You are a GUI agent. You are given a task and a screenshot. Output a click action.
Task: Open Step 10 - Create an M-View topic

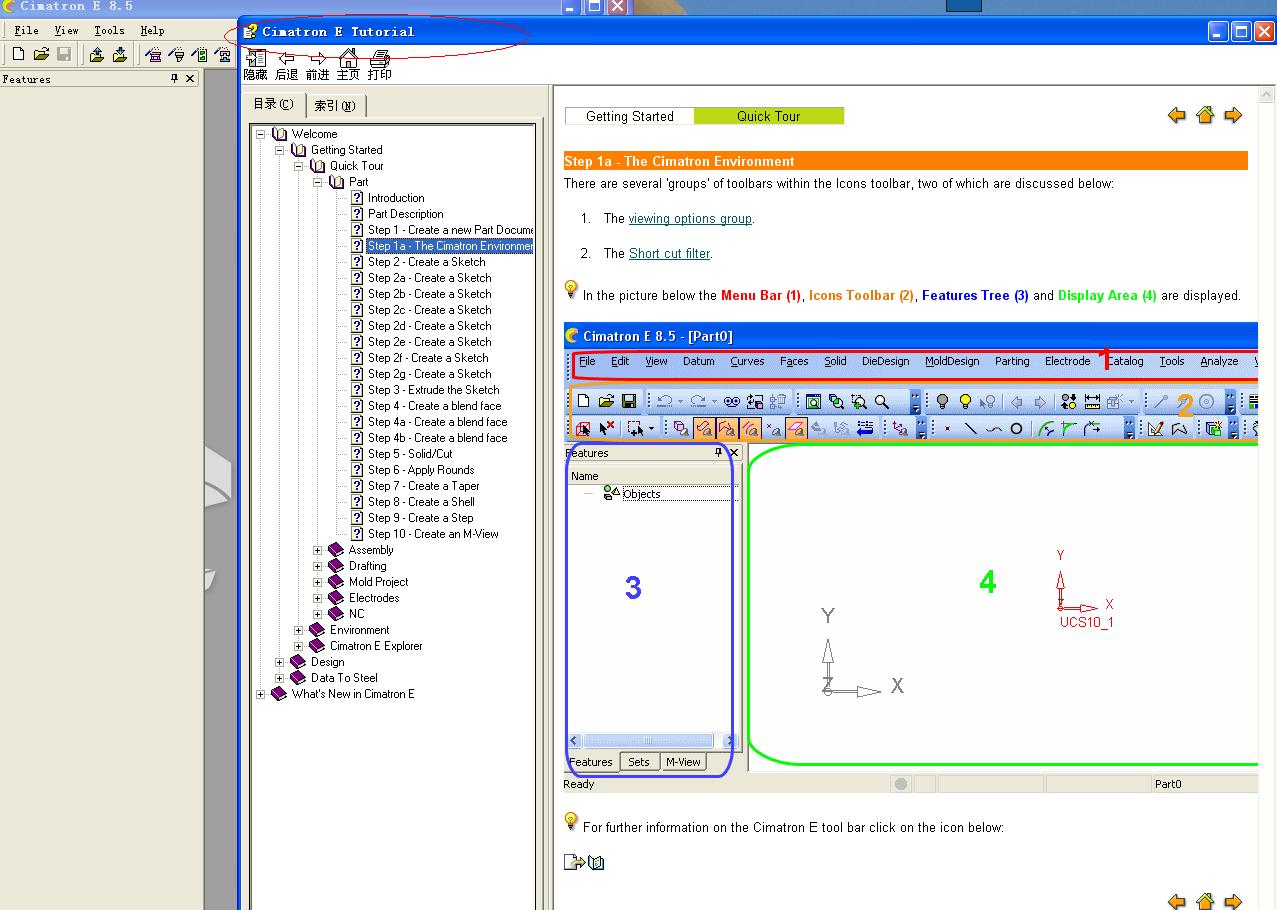433,534
